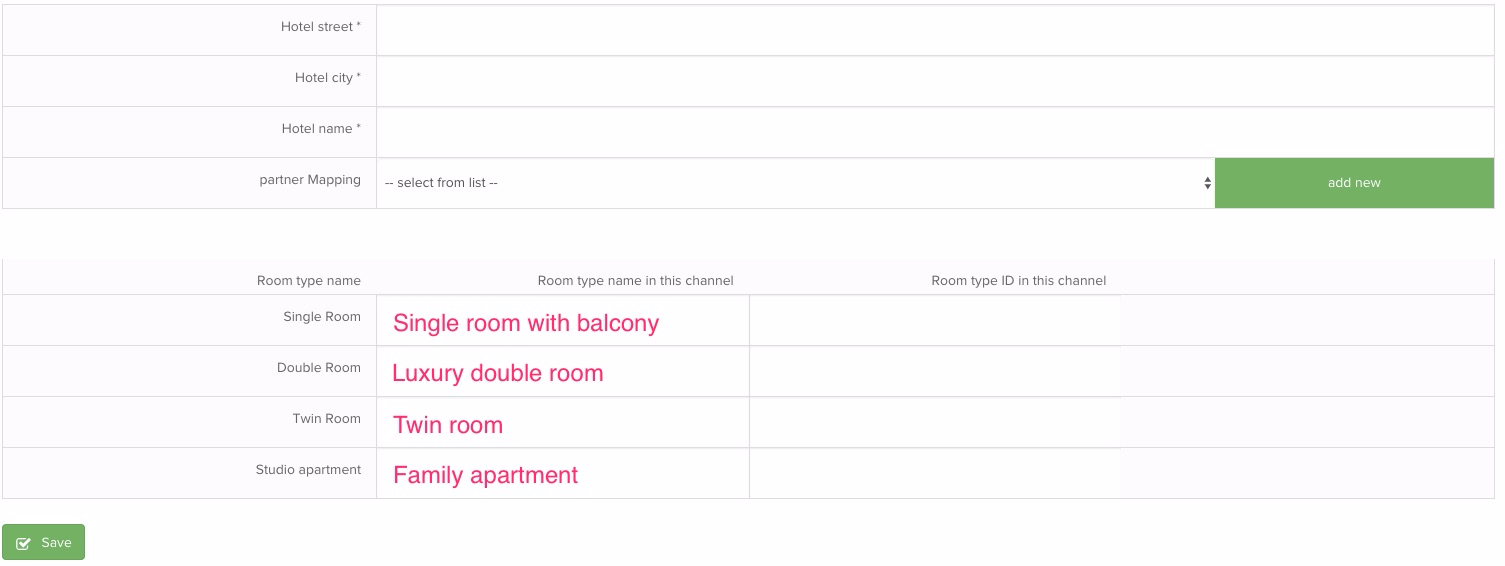This screenshot has width=1505, height=566.
Task: Click the 'Hotel name' field label
Action: [320, 129]
